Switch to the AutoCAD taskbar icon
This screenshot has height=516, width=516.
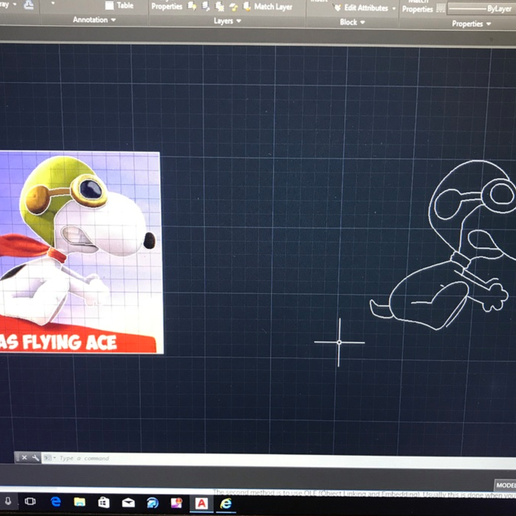[x=201, y=503]
